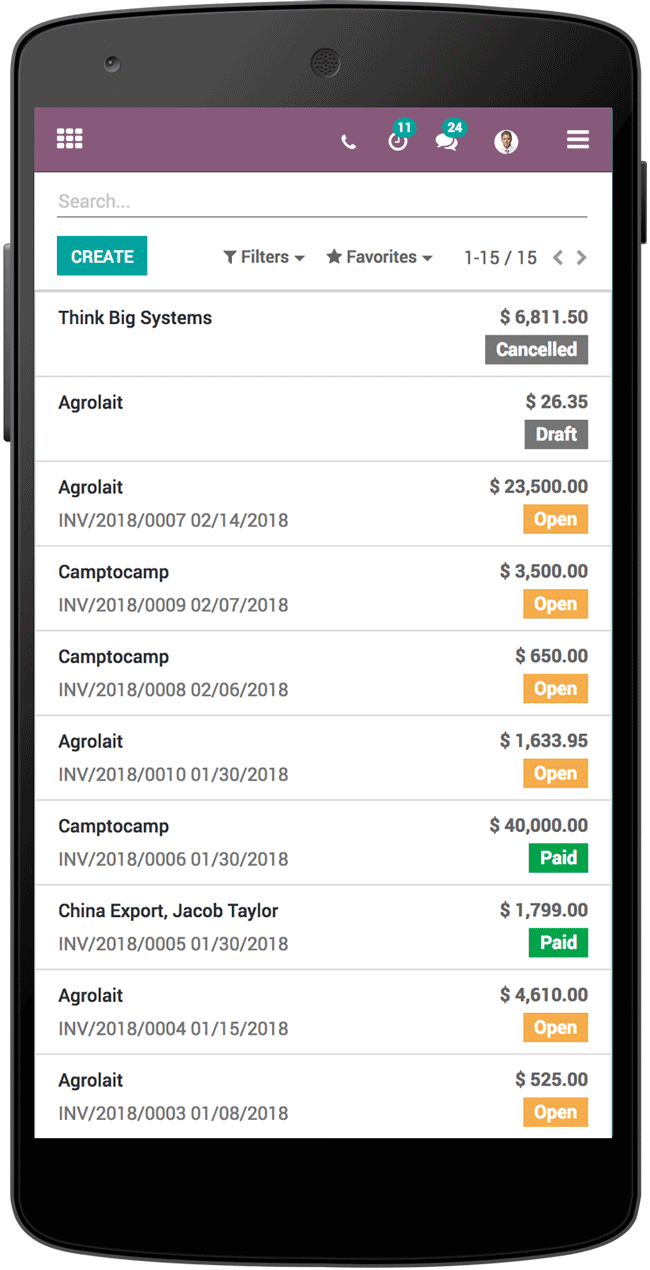Open the apps grid menu
Image resolution: width=650 pixels, height=1270 pixels.
coord(69,138)
